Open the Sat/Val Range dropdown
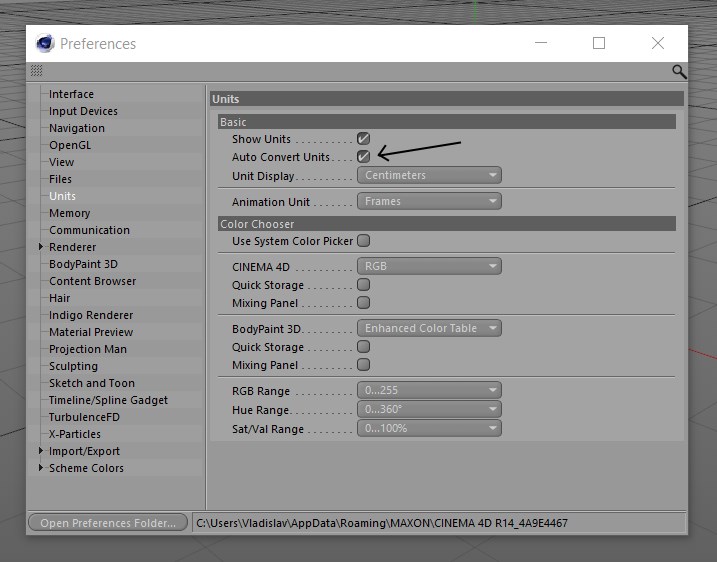Image resolution: width=717 pixels, height=562 pixels. click(429, 428)
